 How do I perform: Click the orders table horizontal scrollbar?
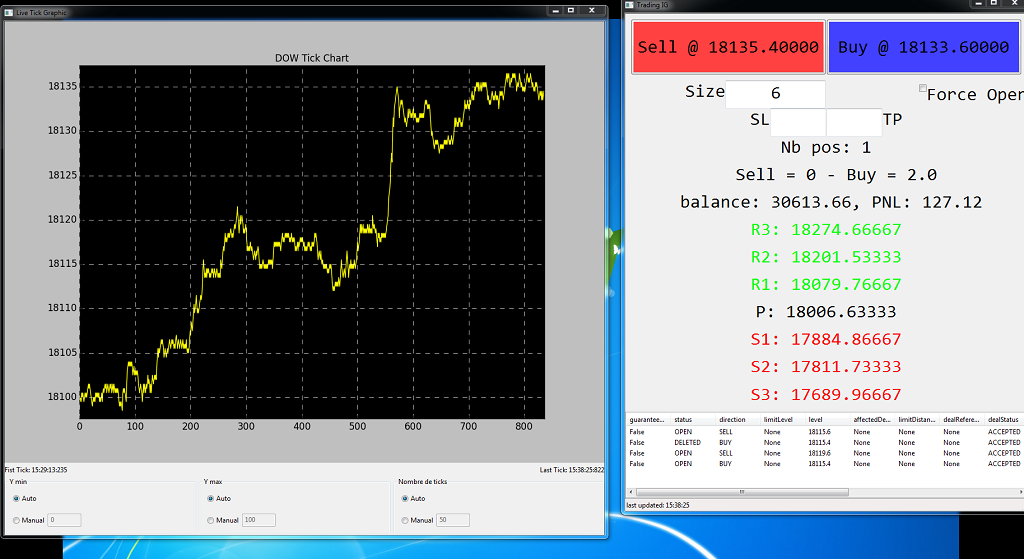[x=741, y=492]
